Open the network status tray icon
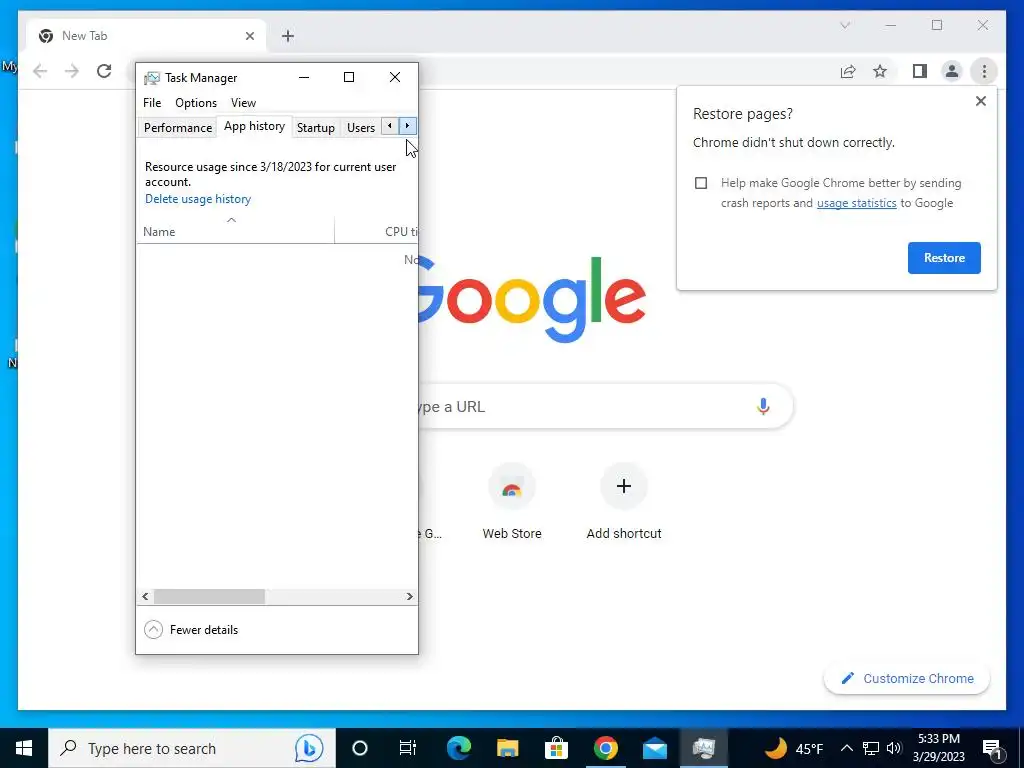 tap(871, 748)
